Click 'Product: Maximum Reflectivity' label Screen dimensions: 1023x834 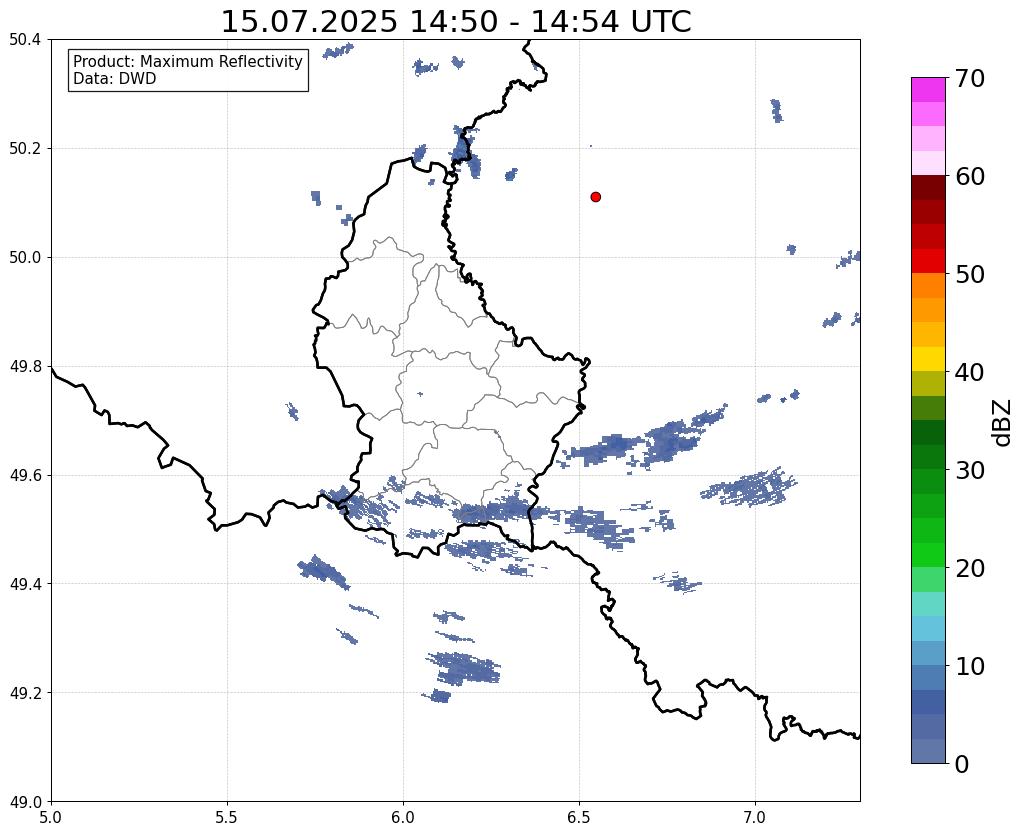(x=188, y=61)
